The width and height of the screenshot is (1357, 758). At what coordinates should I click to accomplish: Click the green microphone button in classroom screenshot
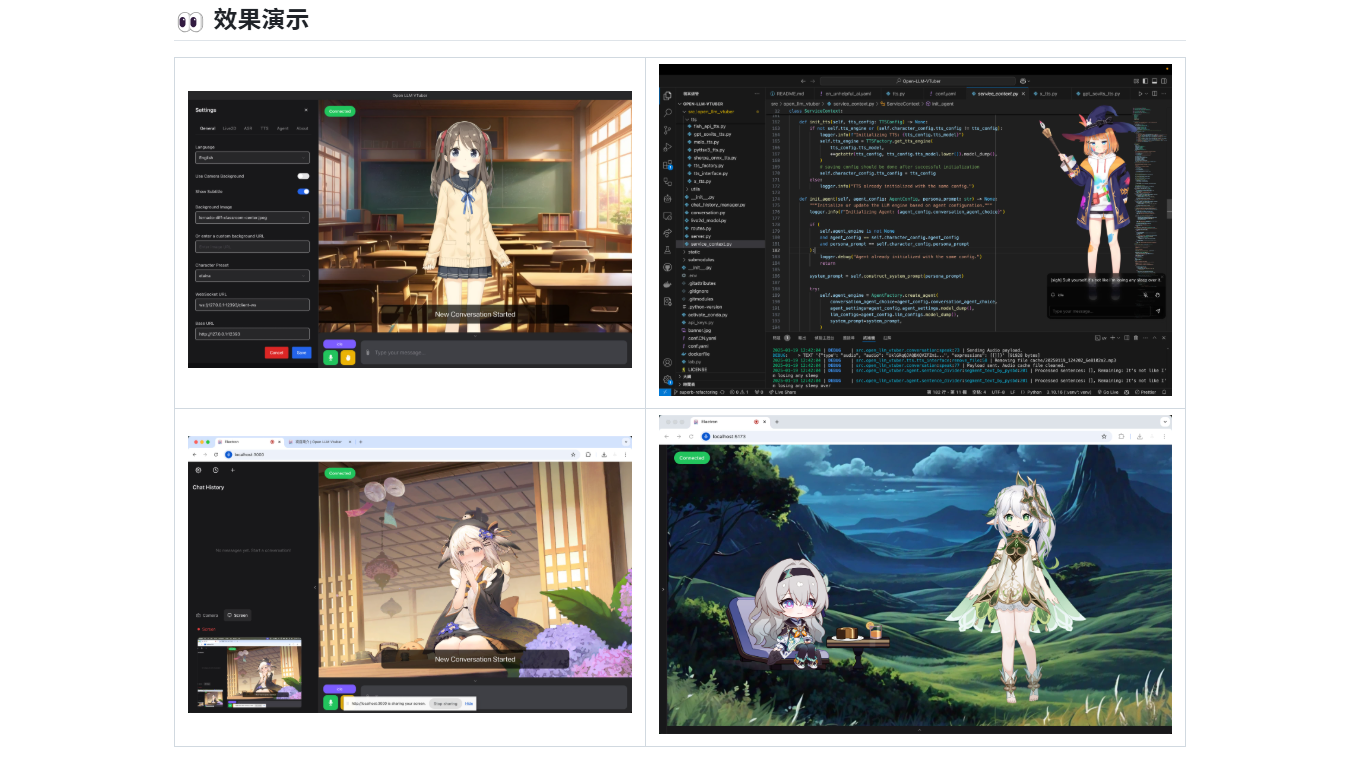pyautogui.click(x=331, y=357)
